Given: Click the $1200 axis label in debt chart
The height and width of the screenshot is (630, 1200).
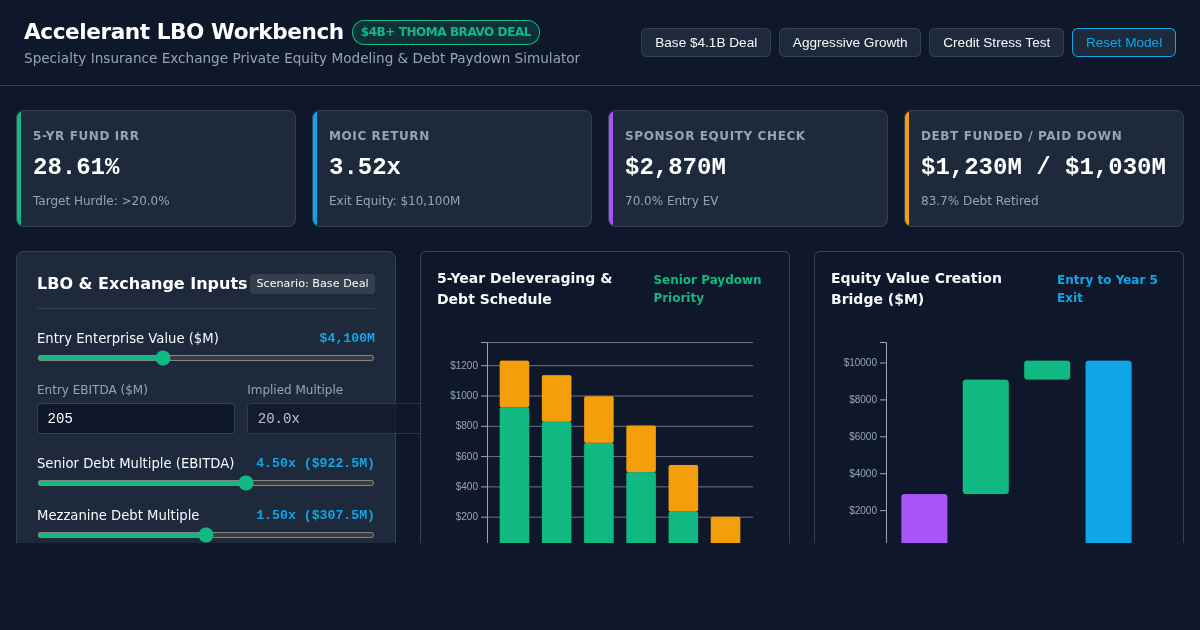Looking at the screenshot, I should [x=464, y=366].
